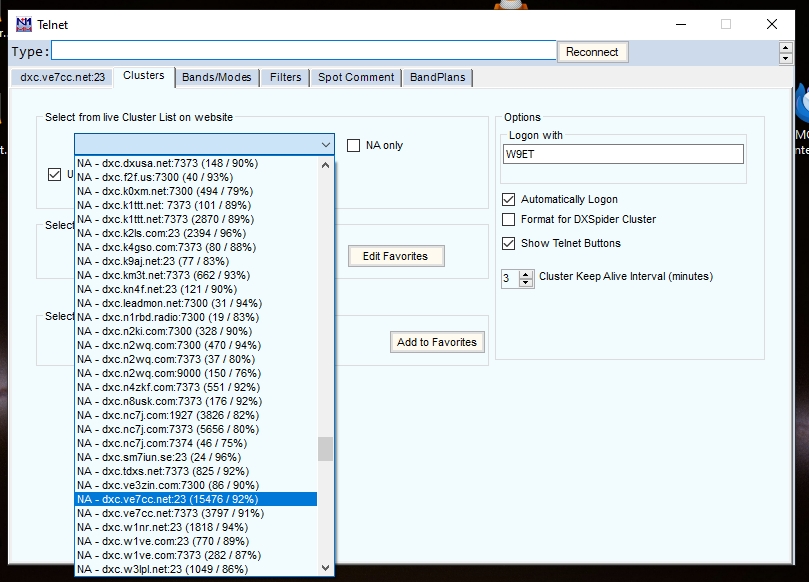Click the Telnet app icon in title bar
The height and width of the screenshot is (582, 809).
point(24,24)
